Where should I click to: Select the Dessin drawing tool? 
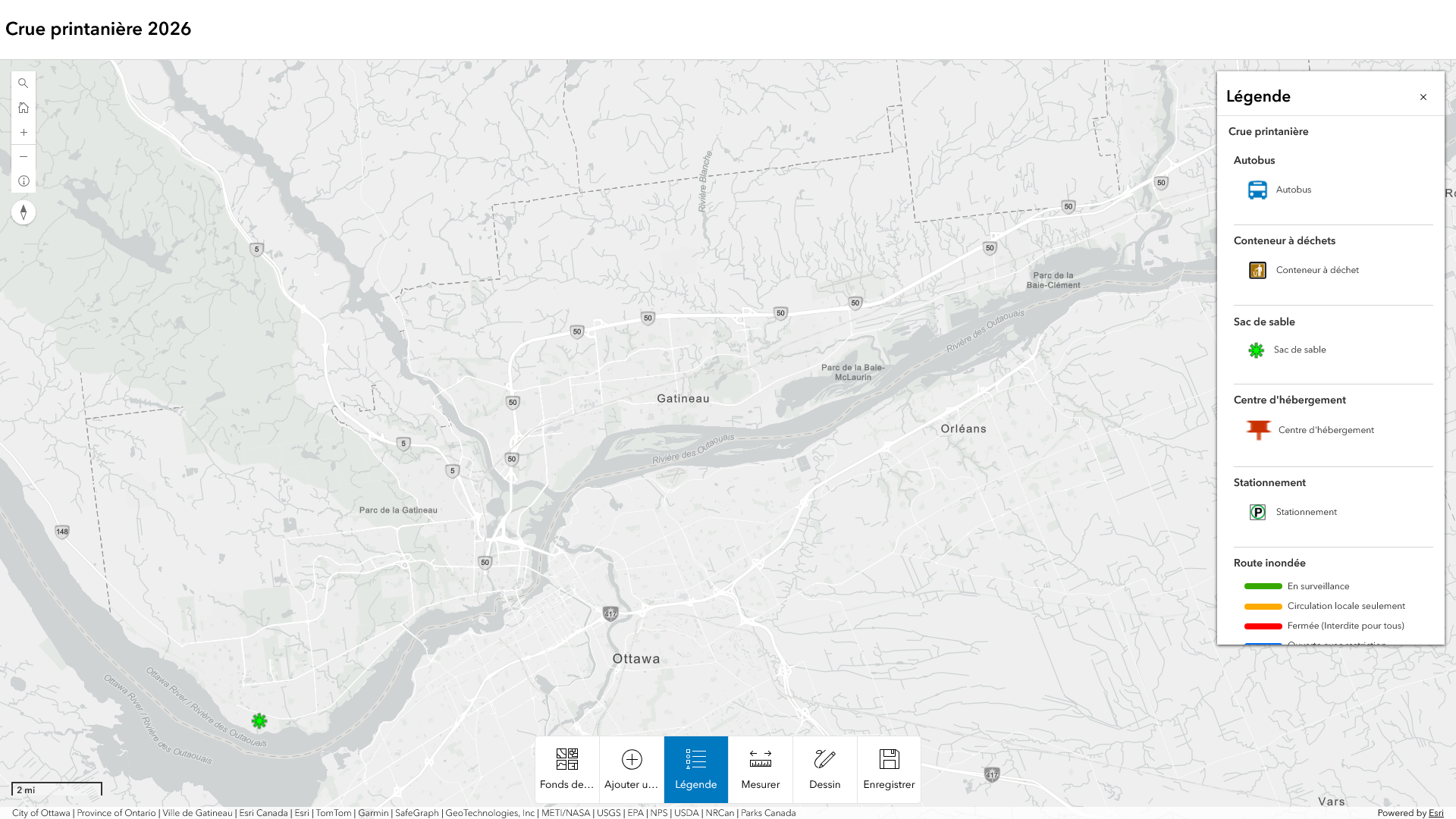(x=824, y=769)
